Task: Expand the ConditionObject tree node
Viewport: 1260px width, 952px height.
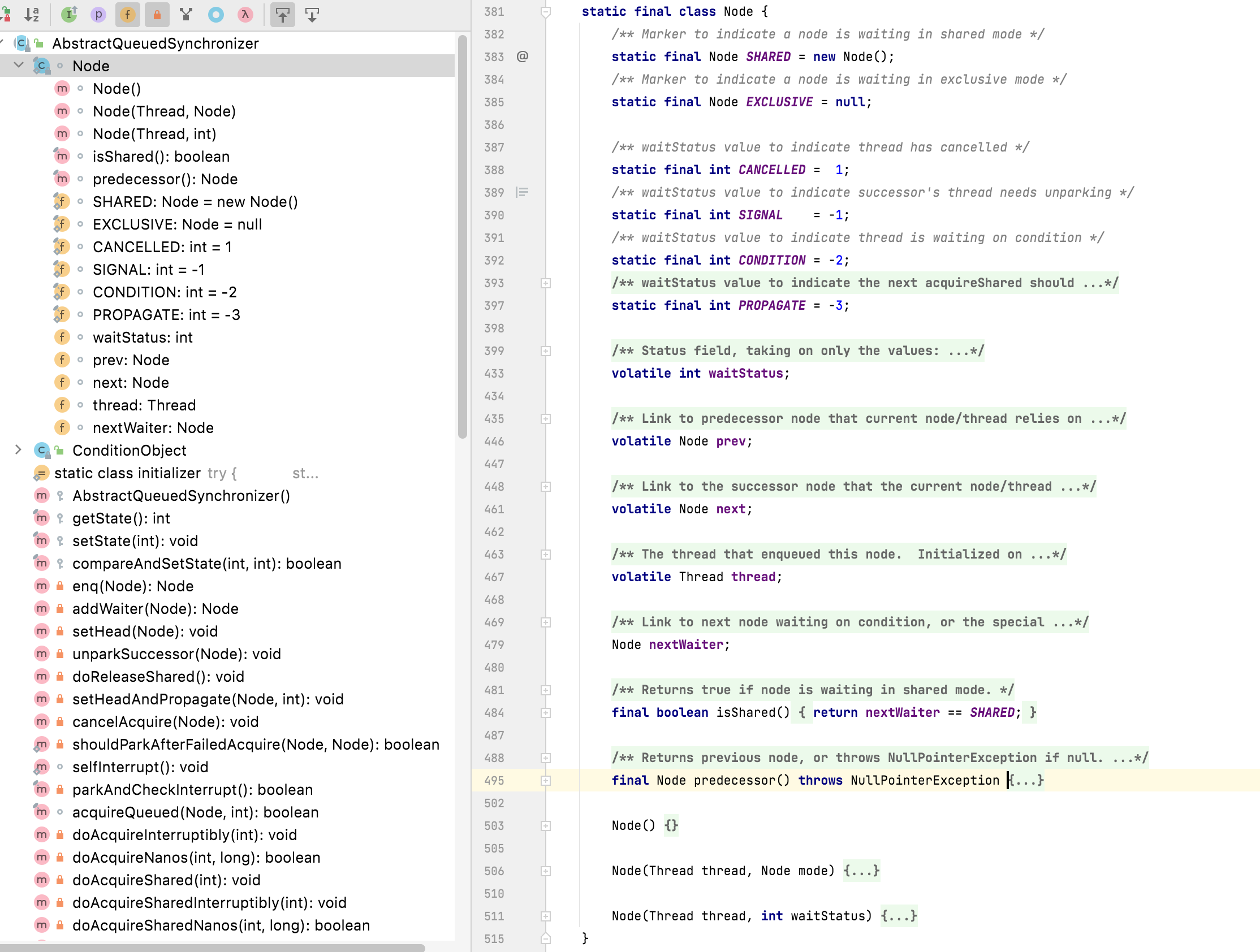Action: pyautogui.click(x=19, y=450)
